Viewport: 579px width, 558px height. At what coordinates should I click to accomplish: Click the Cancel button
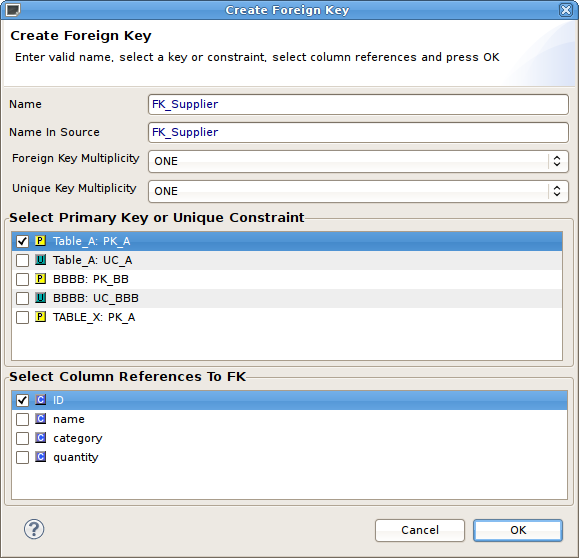[x=419, y=530]
